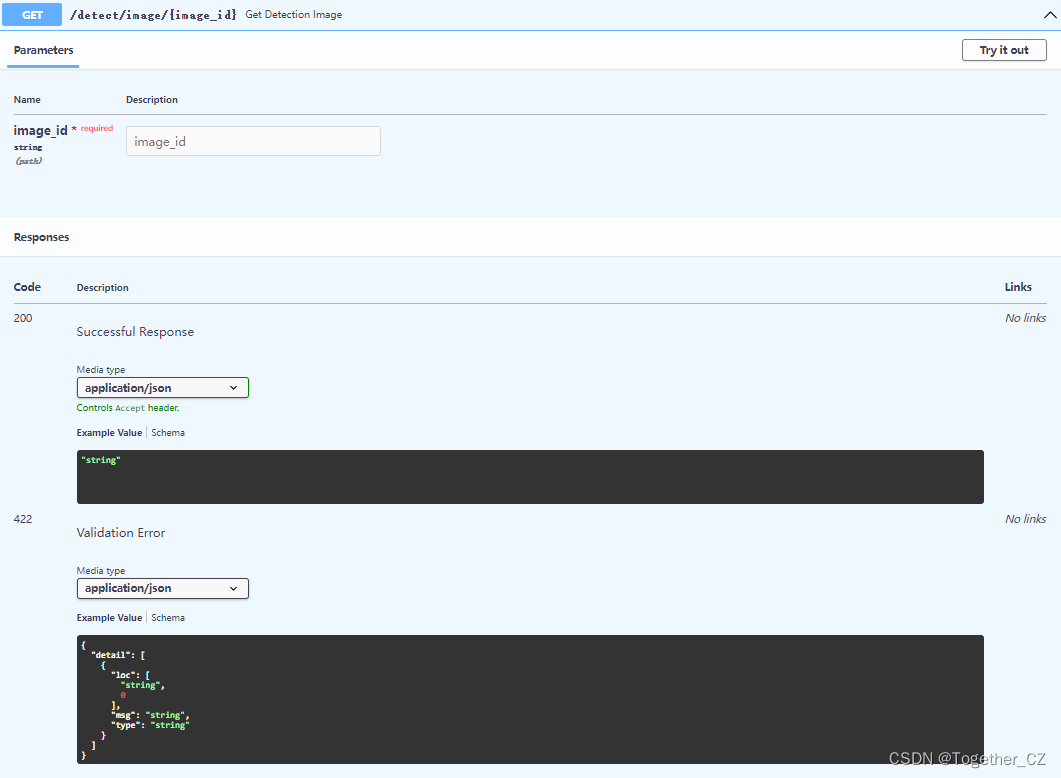Select Example Value tab for 200 response
The image size is (1061, 778).
(109, 432)
